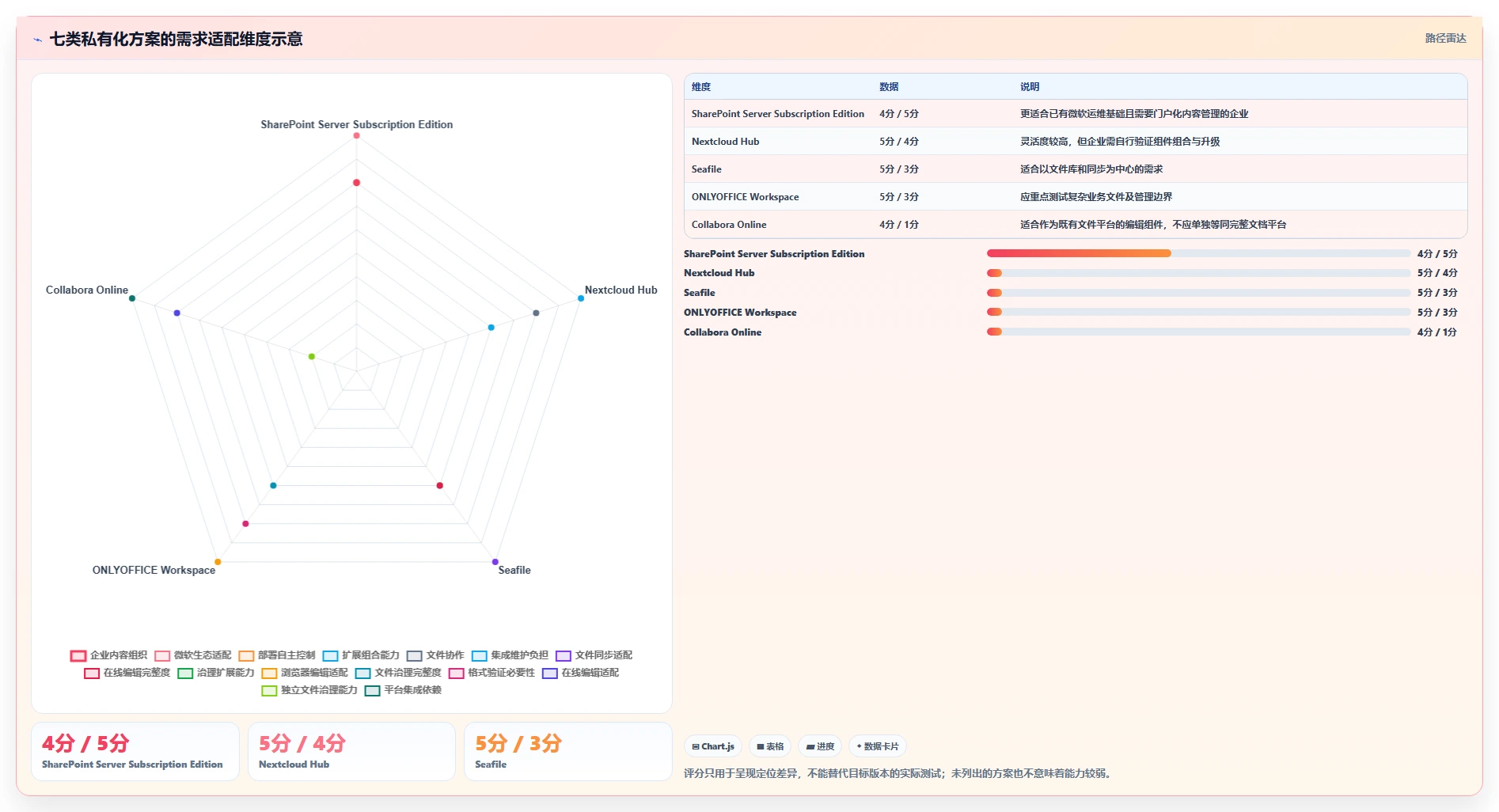Select the light pink point at SharePoint axis tip

click(x=357, y=135)
